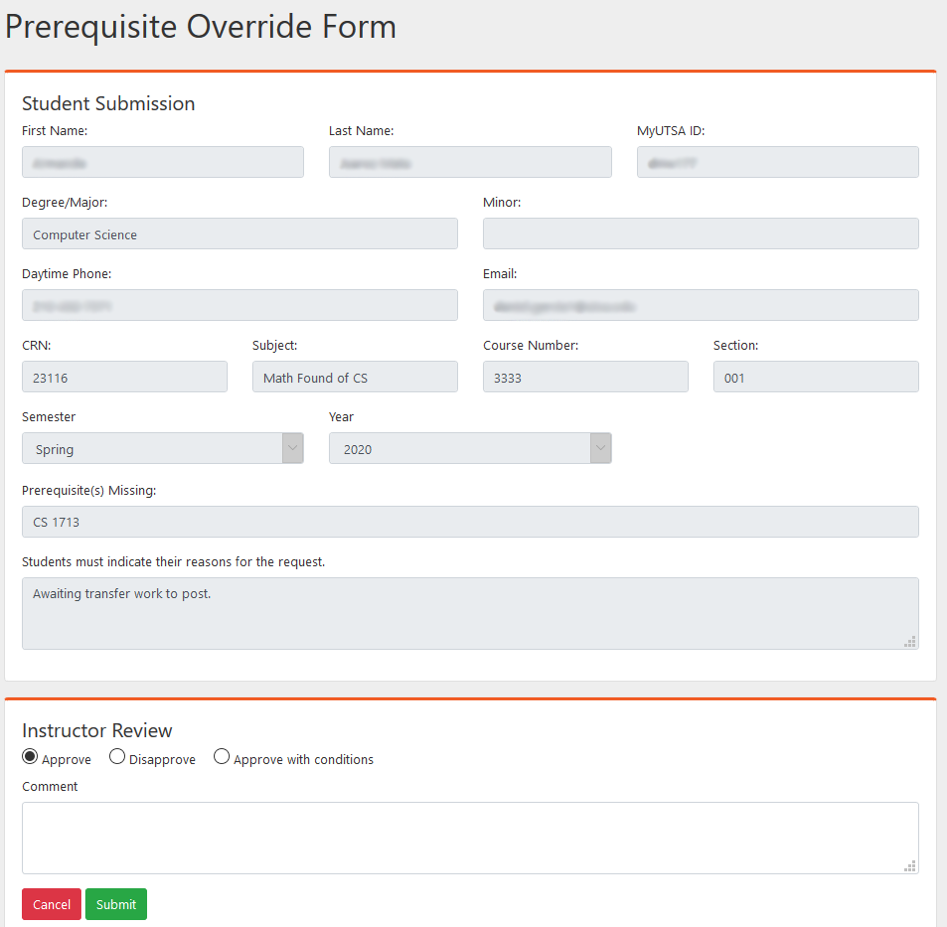The width and height of the screenshot is (947, 927).
Task: Focus the Prerequisite(s) Missing field
Action: tap(470, 522)
